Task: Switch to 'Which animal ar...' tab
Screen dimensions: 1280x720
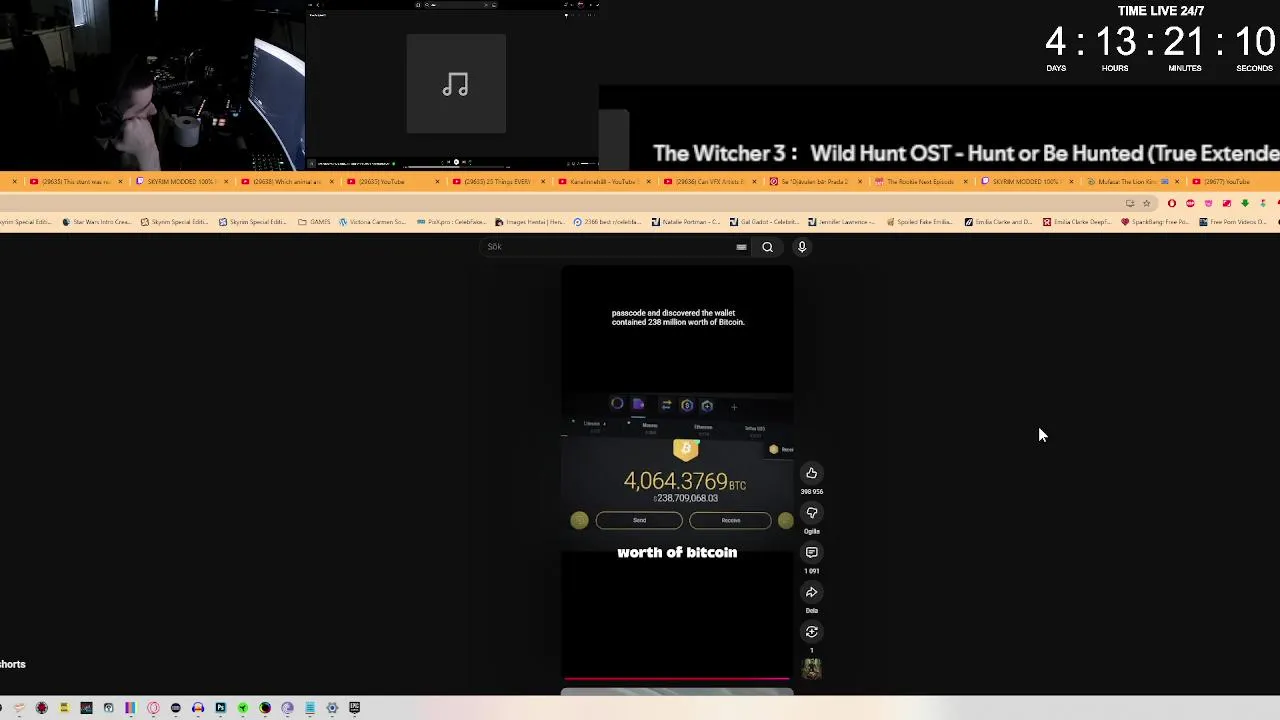Action: [x=288, y=181]
